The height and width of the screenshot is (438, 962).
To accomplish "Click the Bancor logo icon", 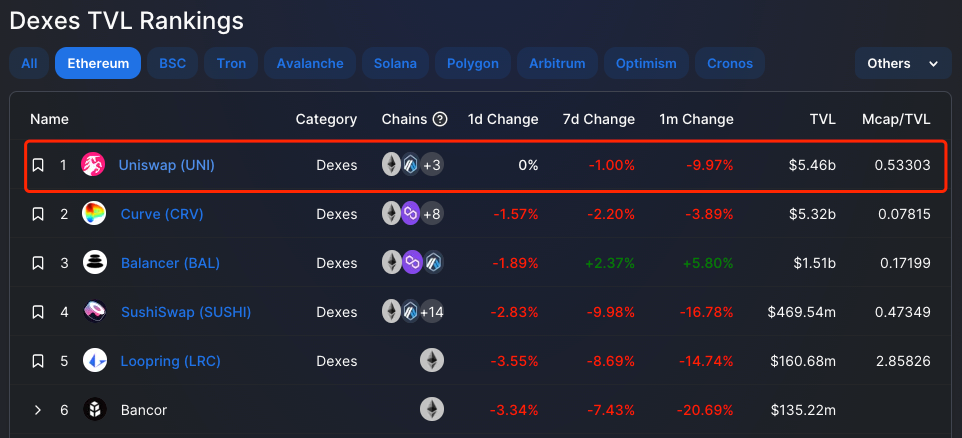I will 94,410.
